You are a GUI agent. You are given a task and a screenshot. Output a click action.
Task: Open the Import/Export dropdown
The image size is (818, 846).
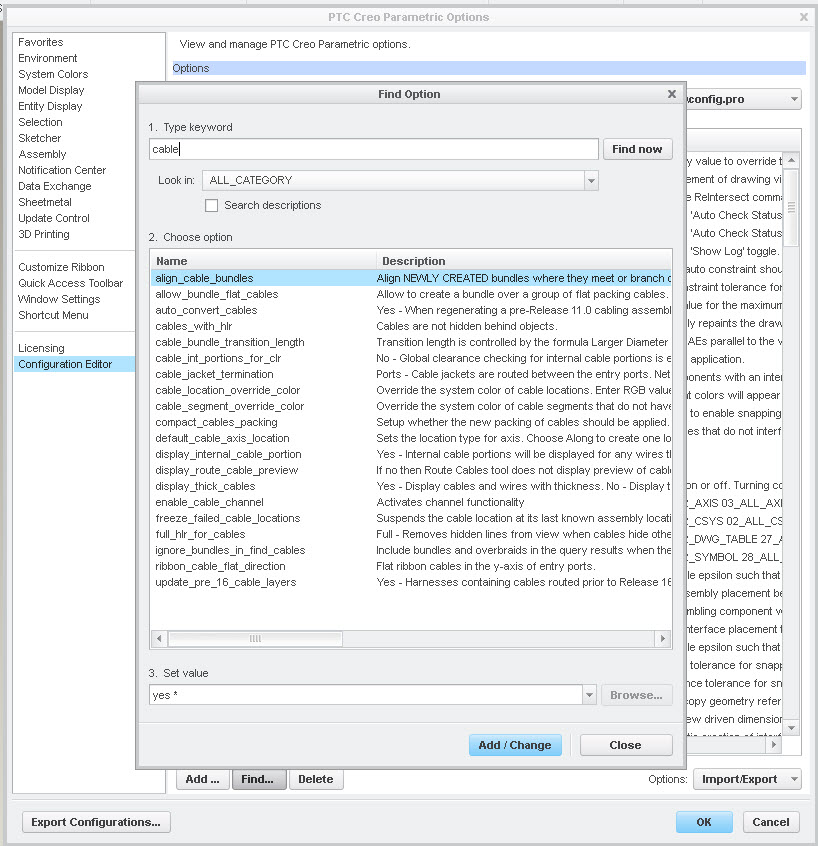pos(746,779)
